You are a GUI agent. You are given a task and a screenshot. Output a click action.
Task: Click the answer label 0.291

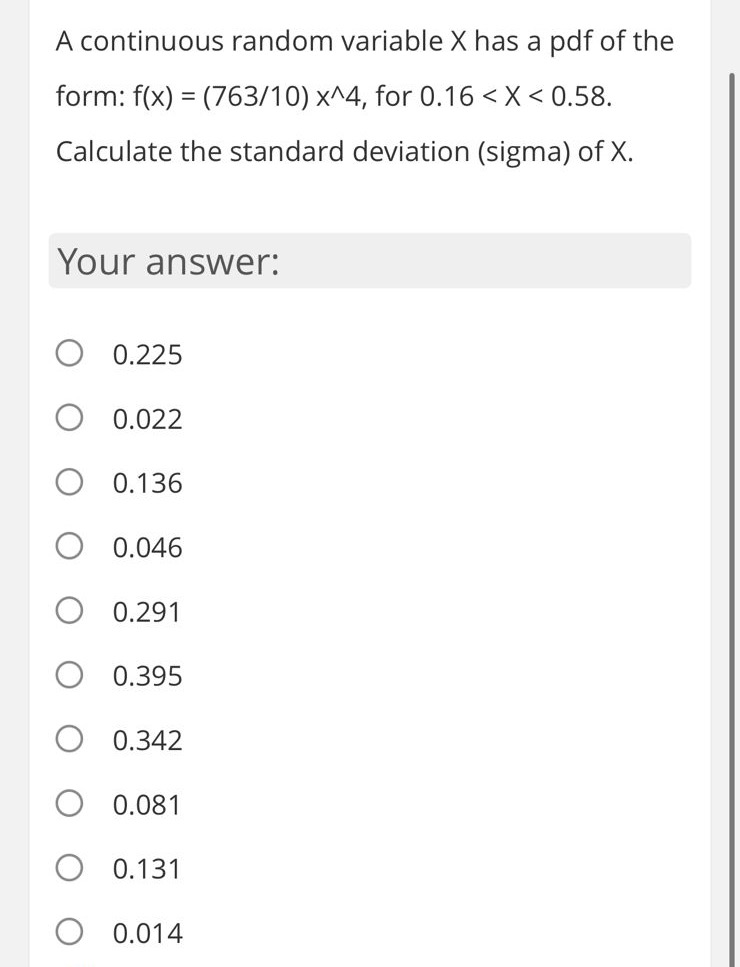pos(148,611)
